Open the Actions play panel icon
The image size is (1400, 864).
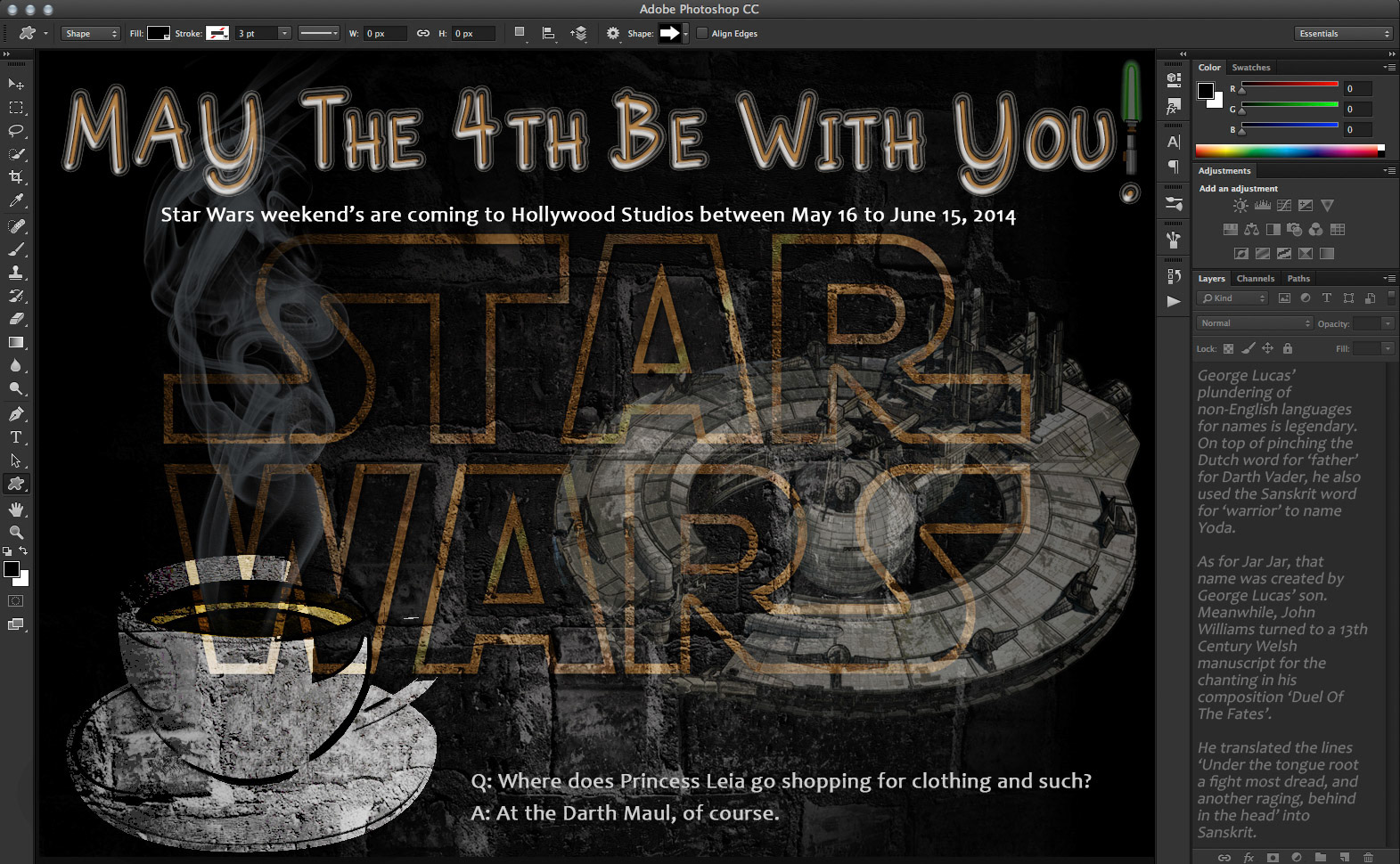(1174, 301)
